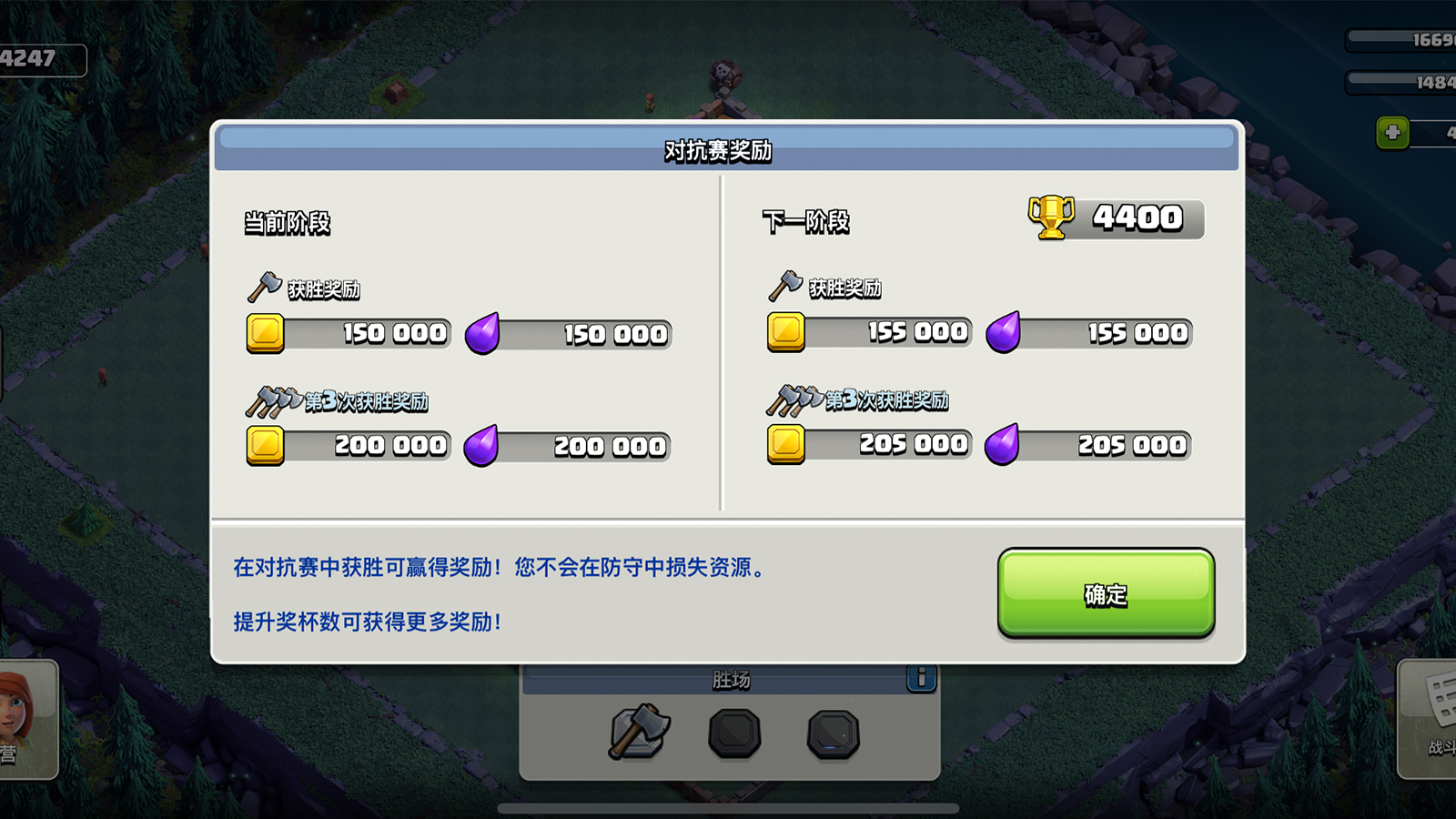The image size is (1456, 819).
Task: Select the second empty victory slot
Action: [734, 733]
